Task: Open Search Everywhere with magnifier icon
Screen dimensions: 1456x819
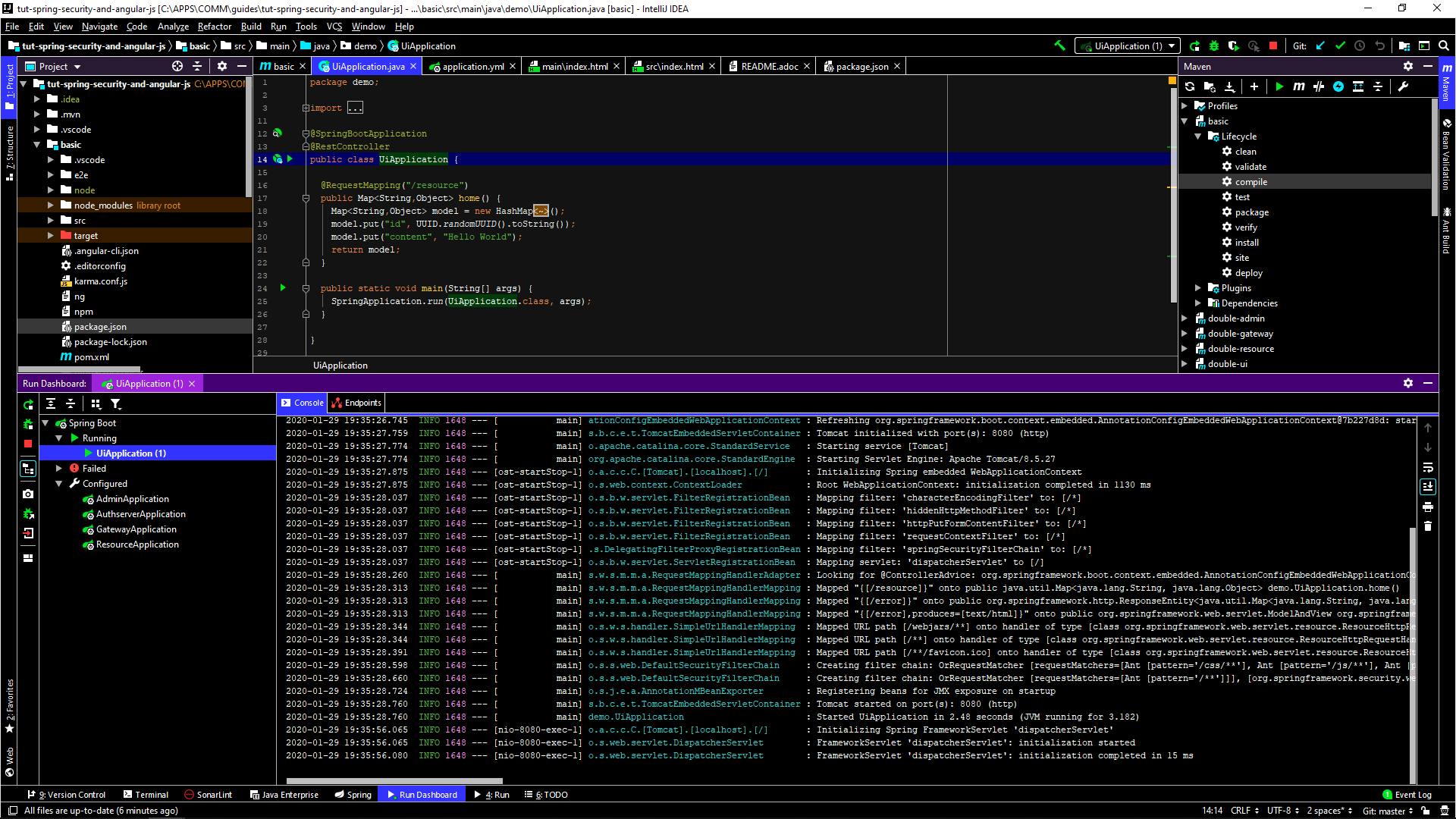Action: pyautogui.click(x=1443, y=46)
